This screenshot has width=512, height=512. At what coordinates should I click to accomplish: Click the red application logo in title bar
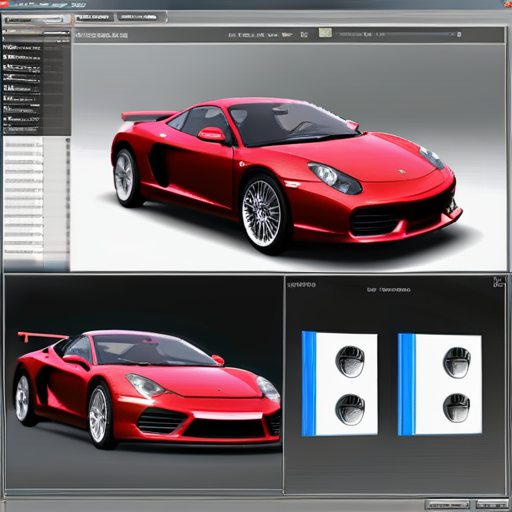(3, 4)
